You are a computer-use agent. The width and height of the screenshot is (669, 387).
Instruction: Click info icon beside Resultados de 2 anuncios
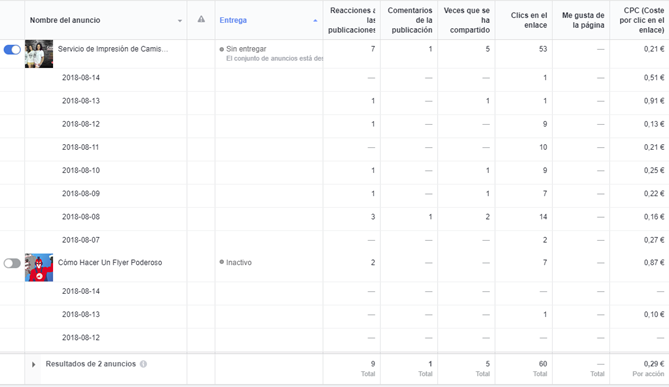pyautogui.click(x=143, y=364)
